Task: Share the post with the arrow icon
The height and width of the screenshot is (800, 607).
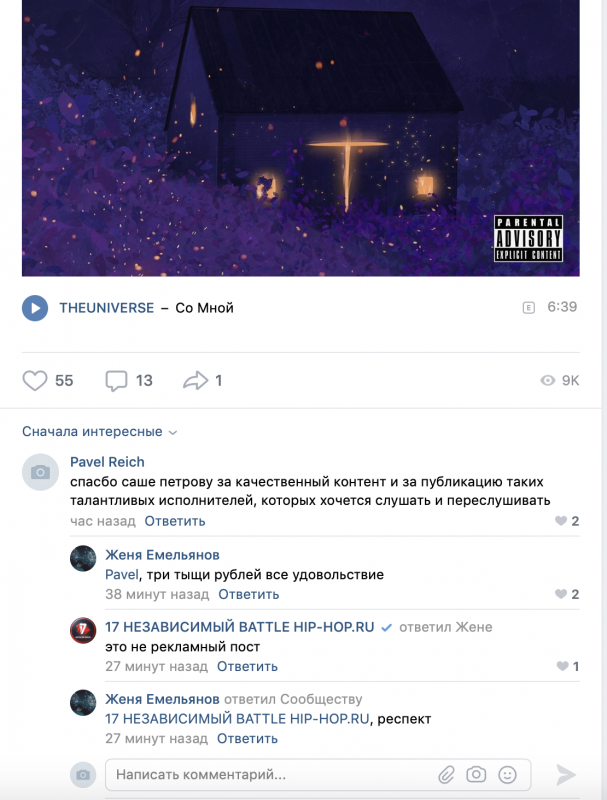Action: pos(195,381)
